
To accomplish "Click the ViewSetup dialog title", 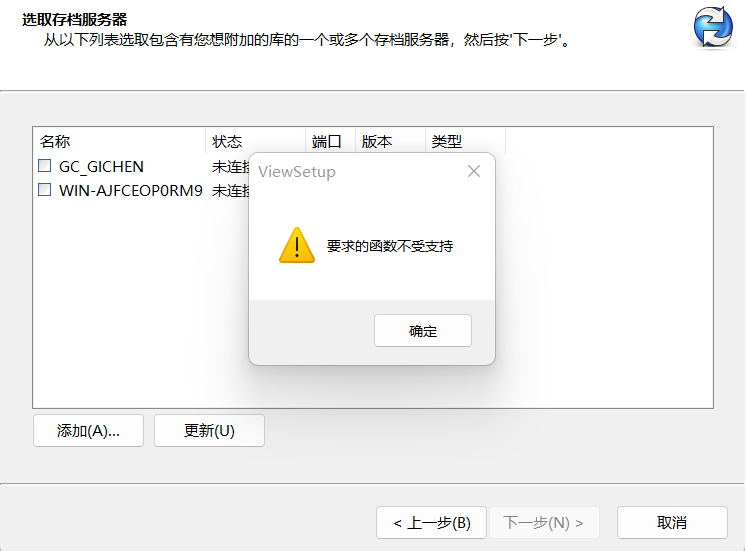I will click(297, 171).
